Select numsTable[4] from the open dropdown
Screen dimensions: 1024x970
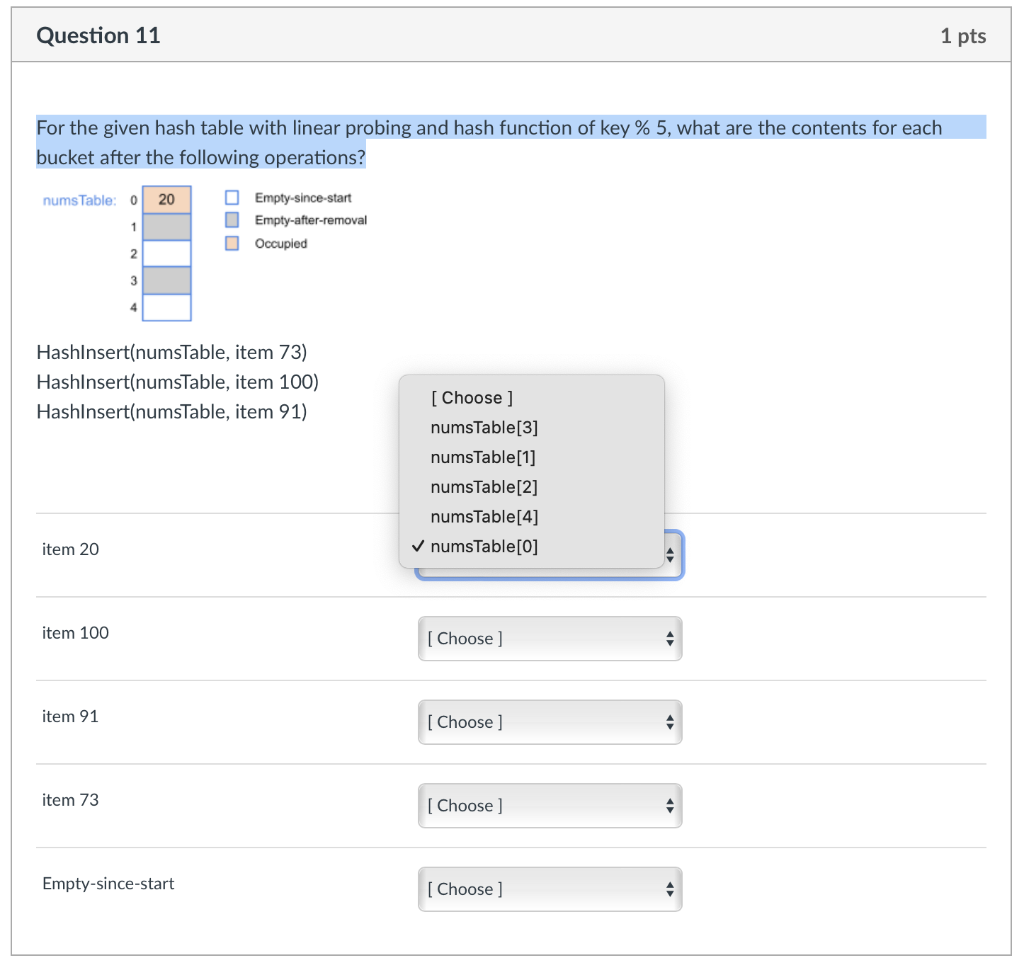coord(484,517)
